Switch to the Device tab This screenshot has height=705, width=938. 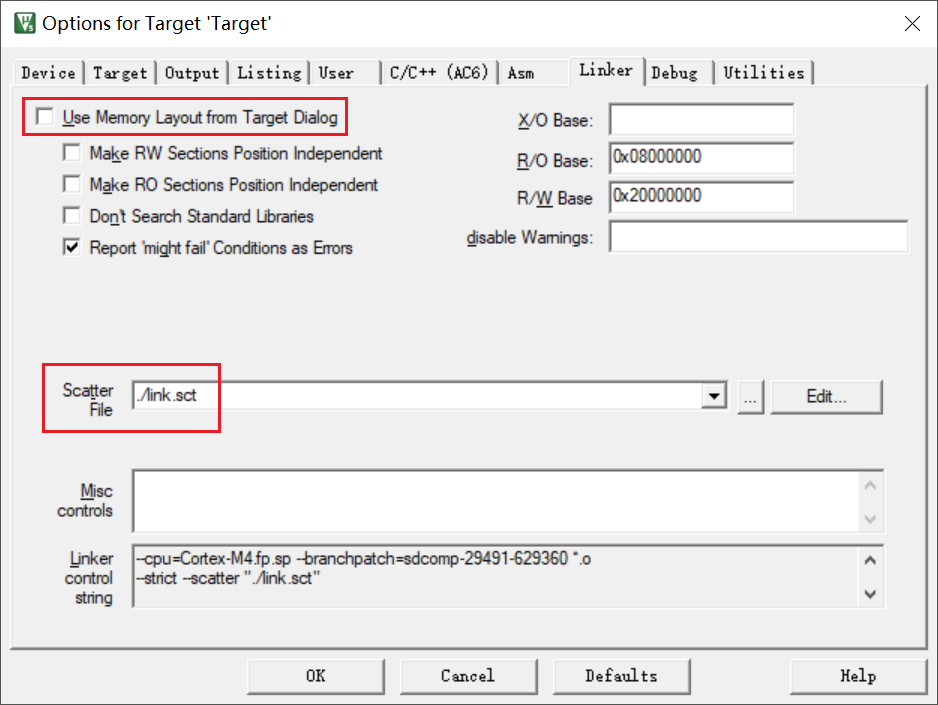(x=48, y=73)
